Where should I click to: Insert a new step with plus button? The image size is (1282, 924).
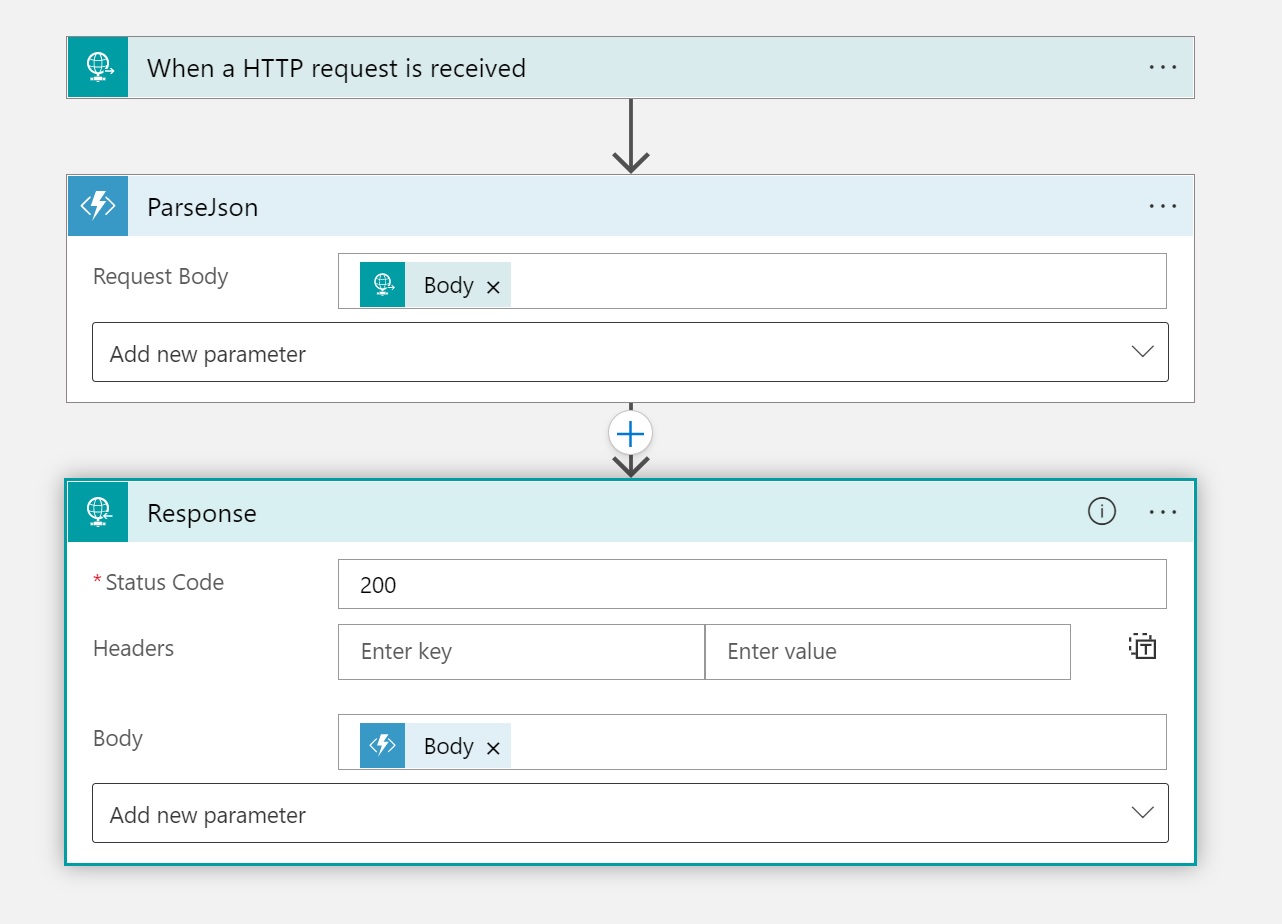point(630,433)
